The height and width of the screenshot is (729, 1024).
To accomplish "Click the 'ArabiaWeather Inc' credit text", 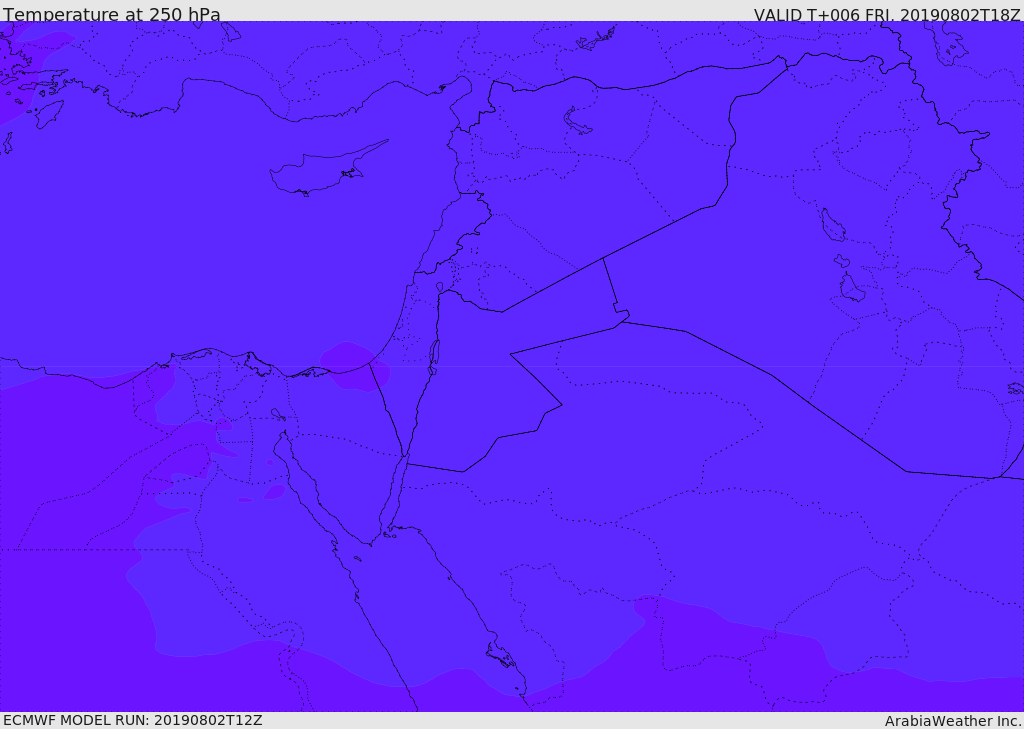I will click(x=953, y=721).
